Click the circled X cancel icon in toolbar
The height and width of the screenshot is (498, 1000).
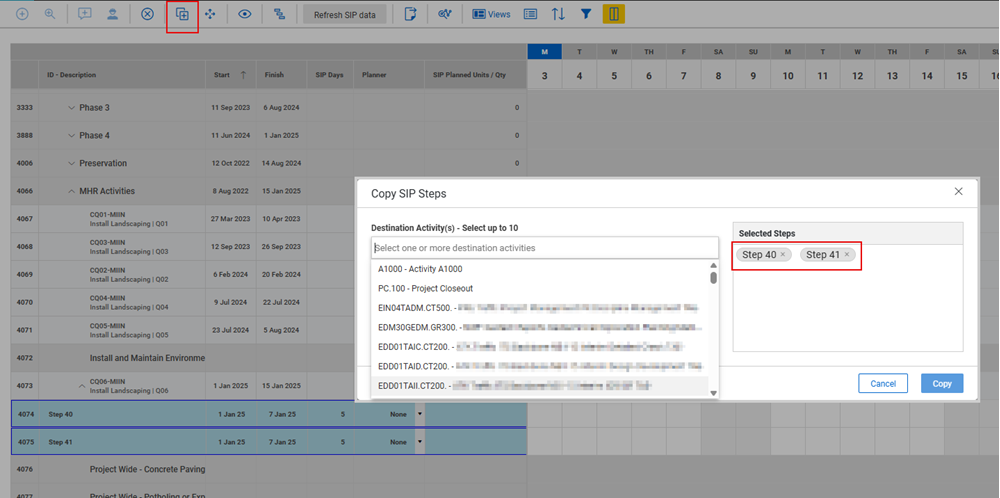(x=147, y=15)
